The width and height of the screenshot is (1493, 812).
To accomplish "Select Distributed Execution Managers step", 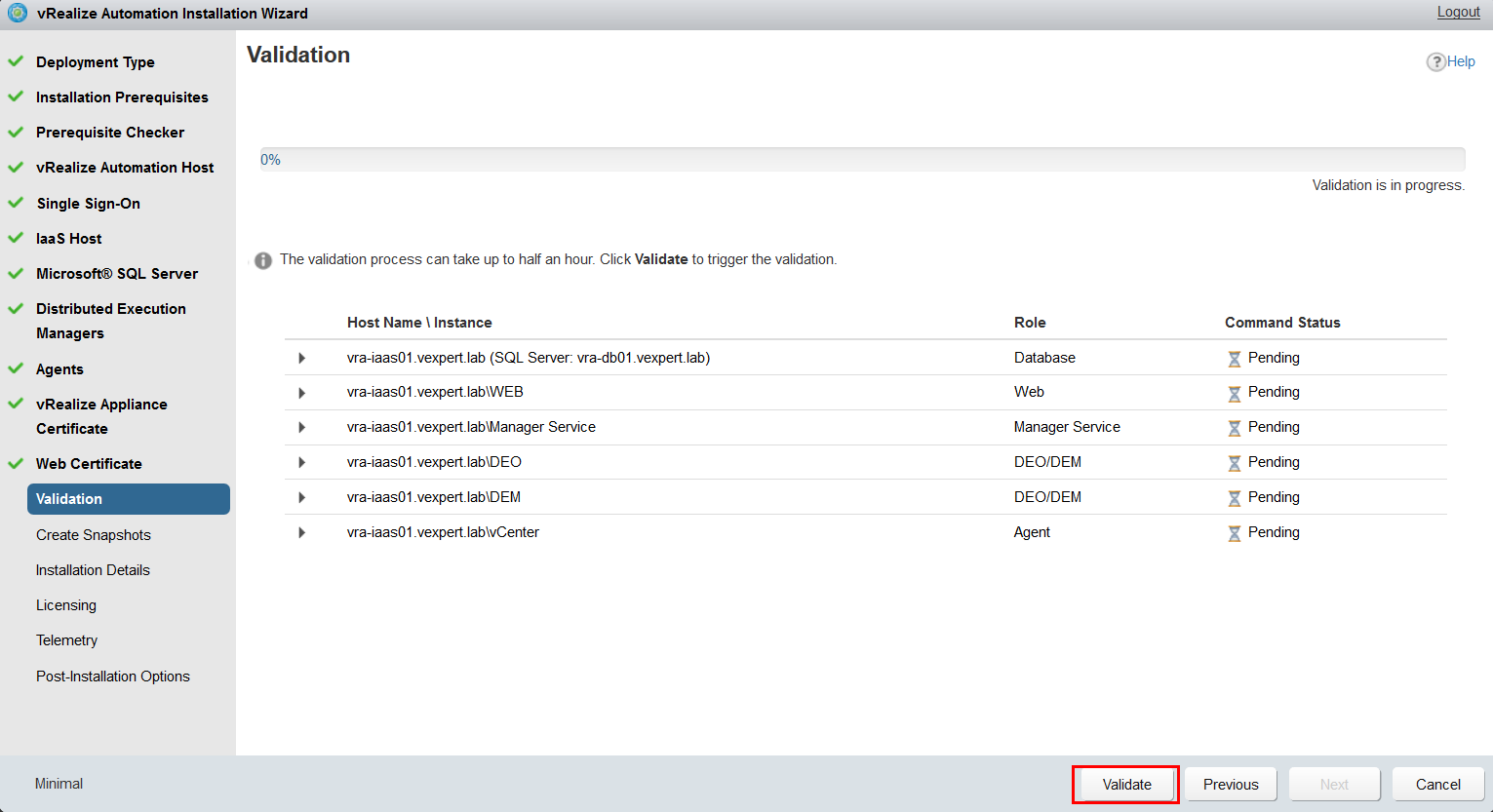I will tap(111, 321).
